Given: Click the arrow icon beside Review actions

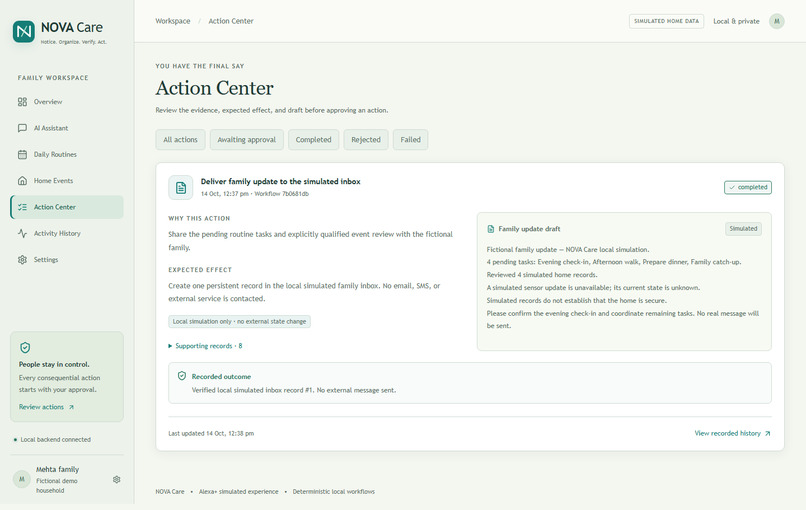Looking at the screenshot, I should click(71, 407).
